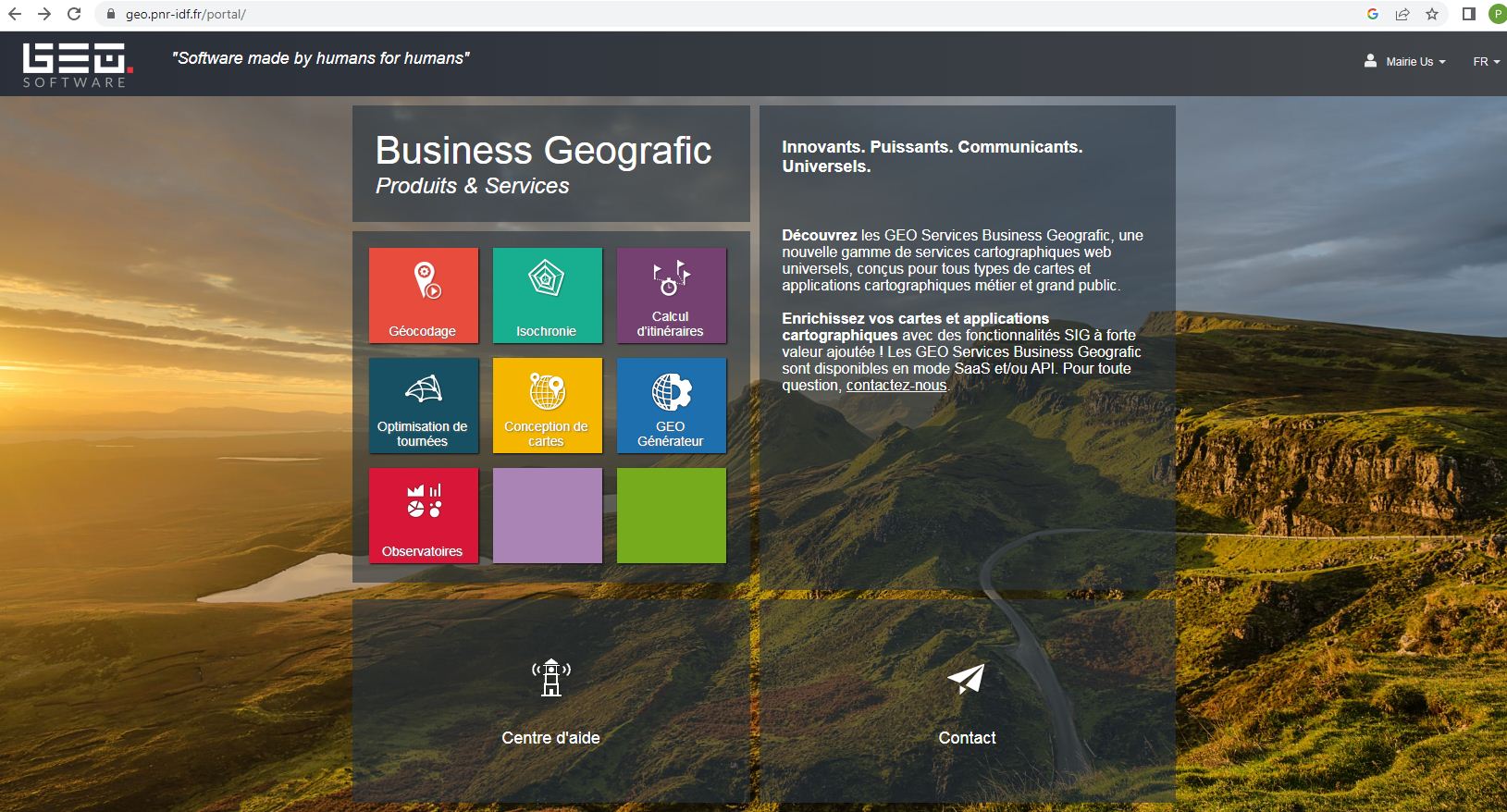Bookmark this page with the star
The height and width of the screenshot is (812, 1507).
coord(1432,14)
